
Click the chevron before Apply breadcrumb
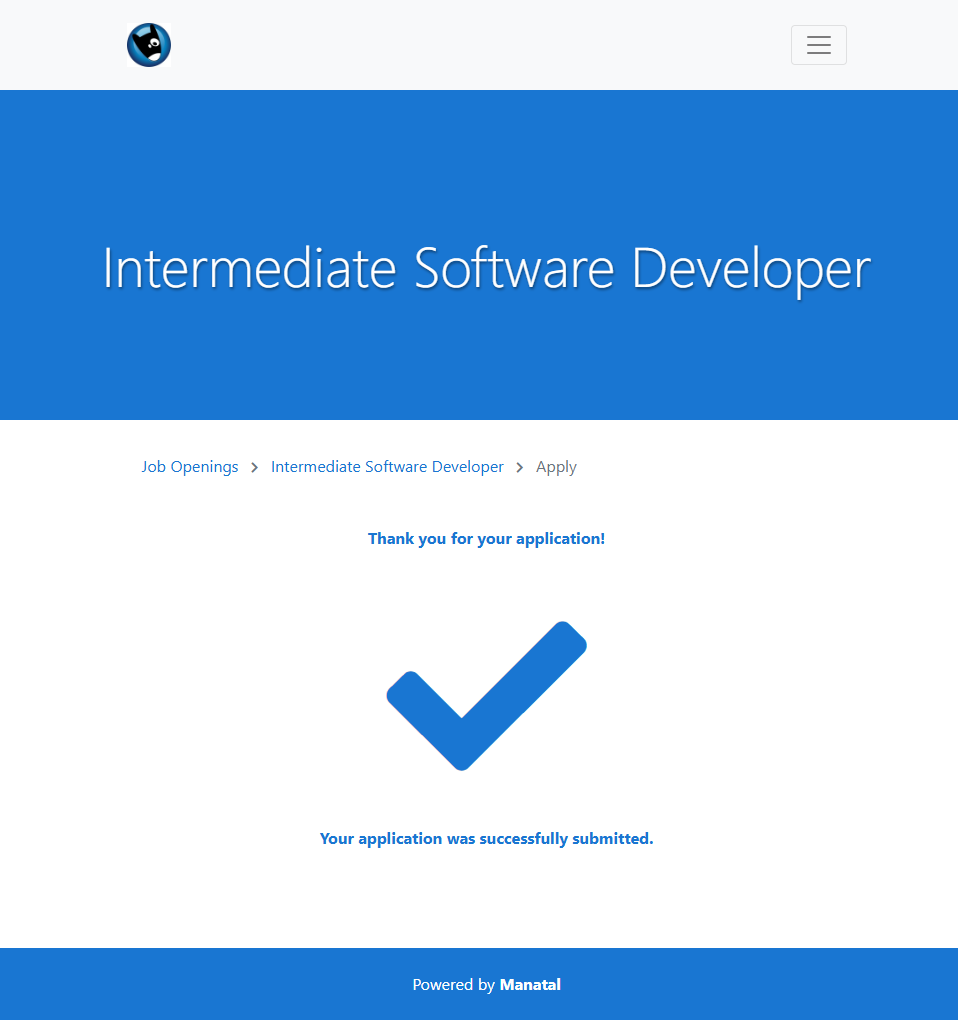pos(520,468)
